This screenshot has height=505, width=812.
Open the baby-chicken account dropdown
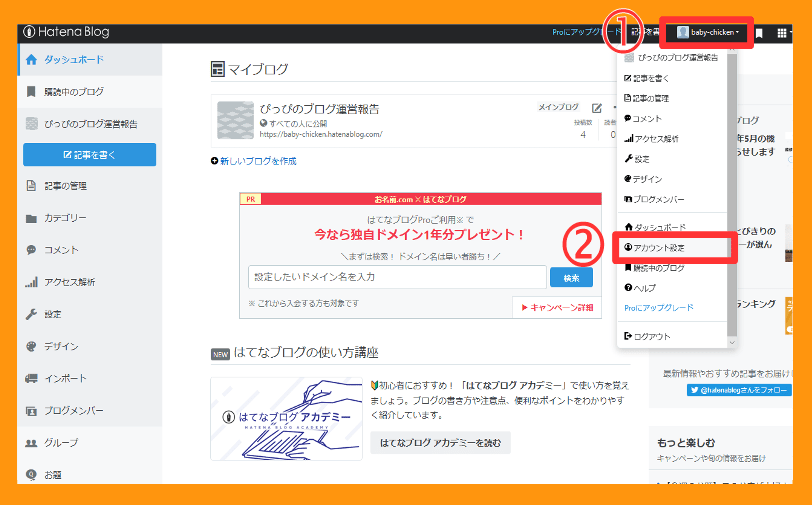click(708, 32)
